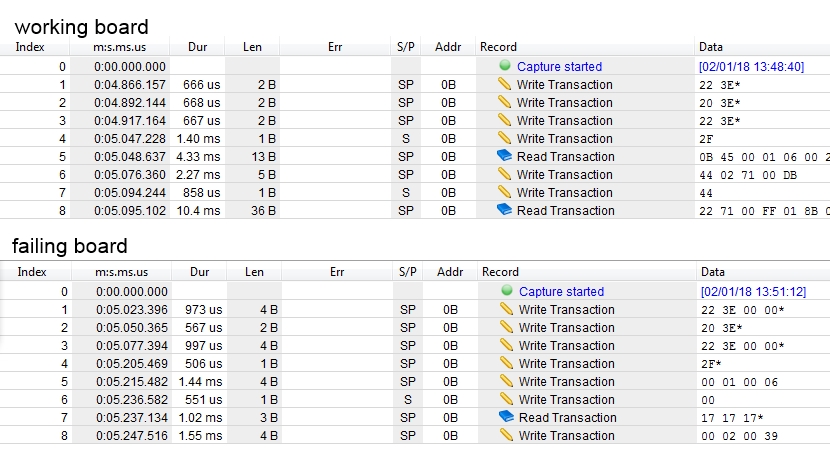Click pencil icon of working board row 4
The image size is (830, 452).
505,138
